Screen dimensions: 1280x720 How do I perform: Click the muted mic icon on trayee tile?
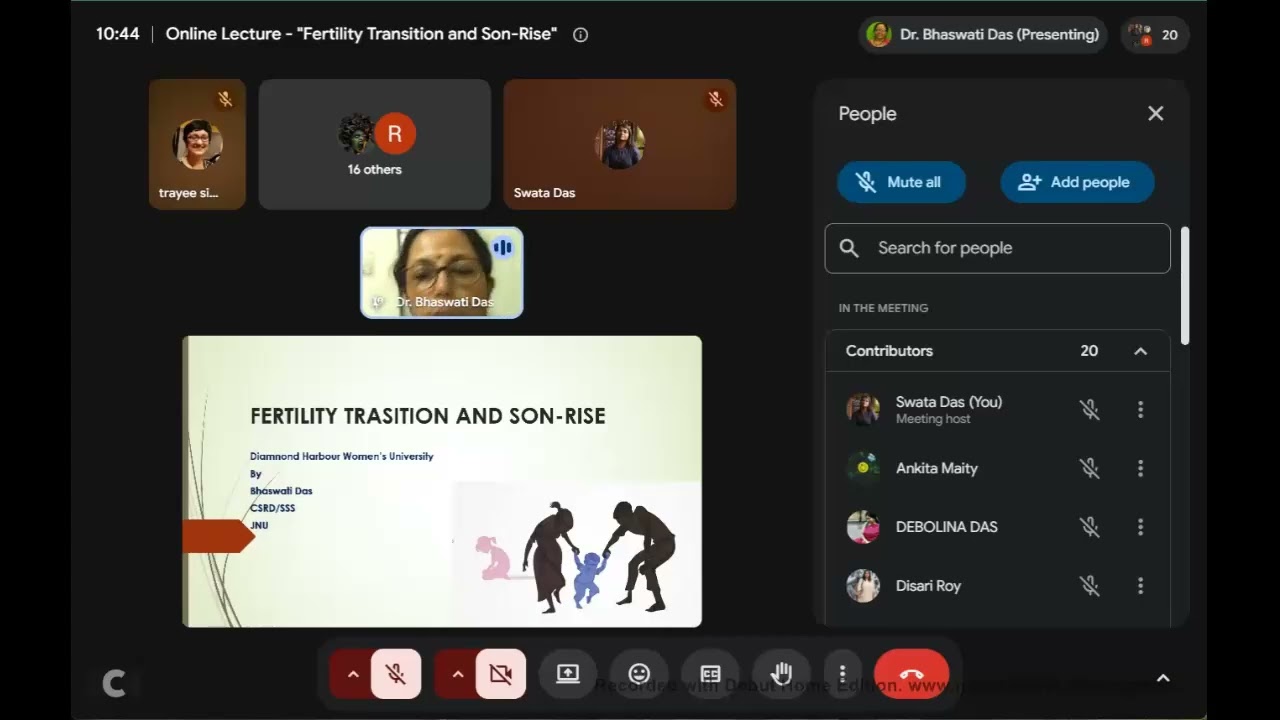[x=225, y=99]
